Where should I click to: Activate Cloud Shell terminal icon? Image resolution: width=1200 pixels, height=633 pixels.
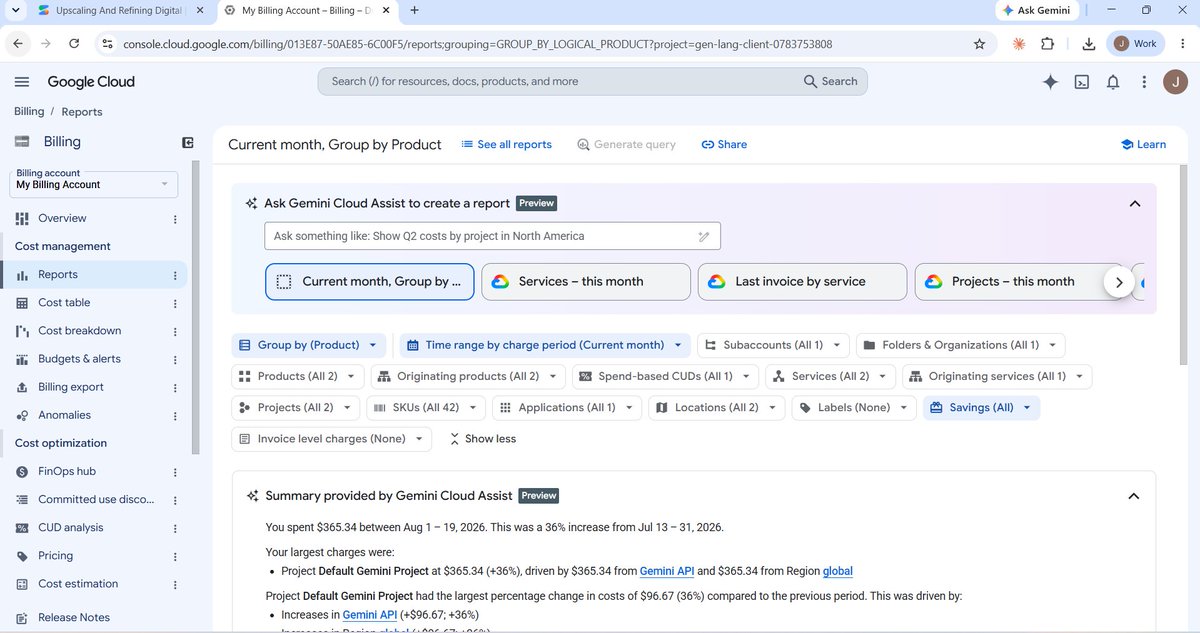click(1082, 82)
